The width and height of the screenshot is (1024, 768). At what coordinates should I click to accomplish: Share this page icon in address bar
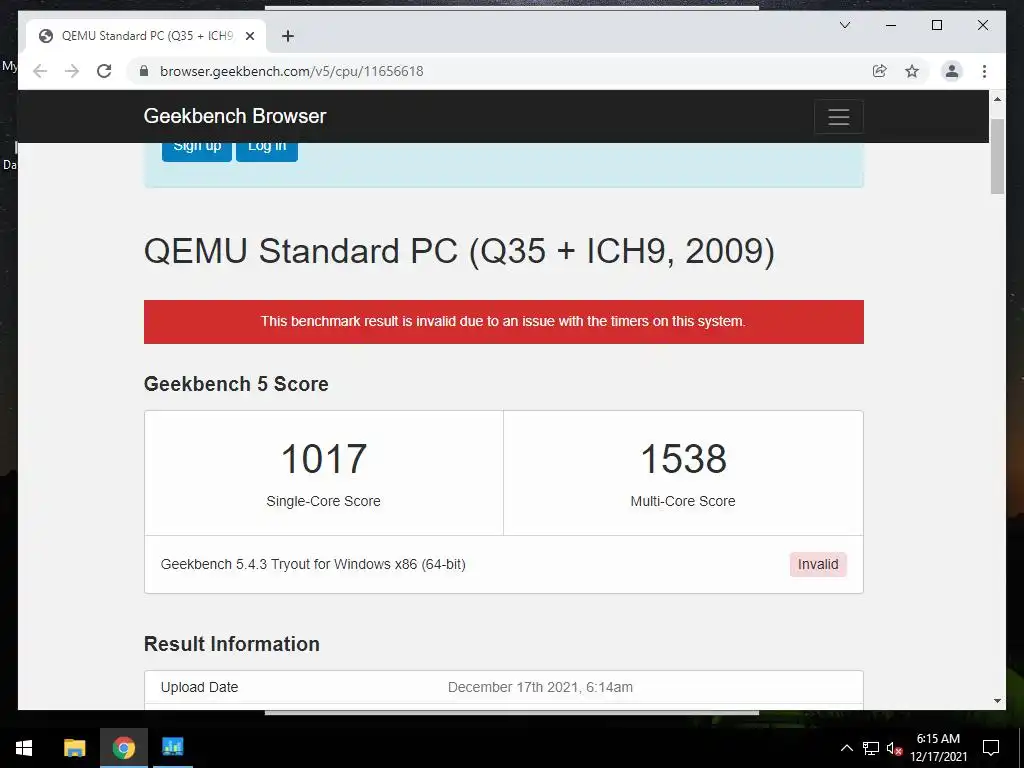pyautogui.click(x=880, y=71)
